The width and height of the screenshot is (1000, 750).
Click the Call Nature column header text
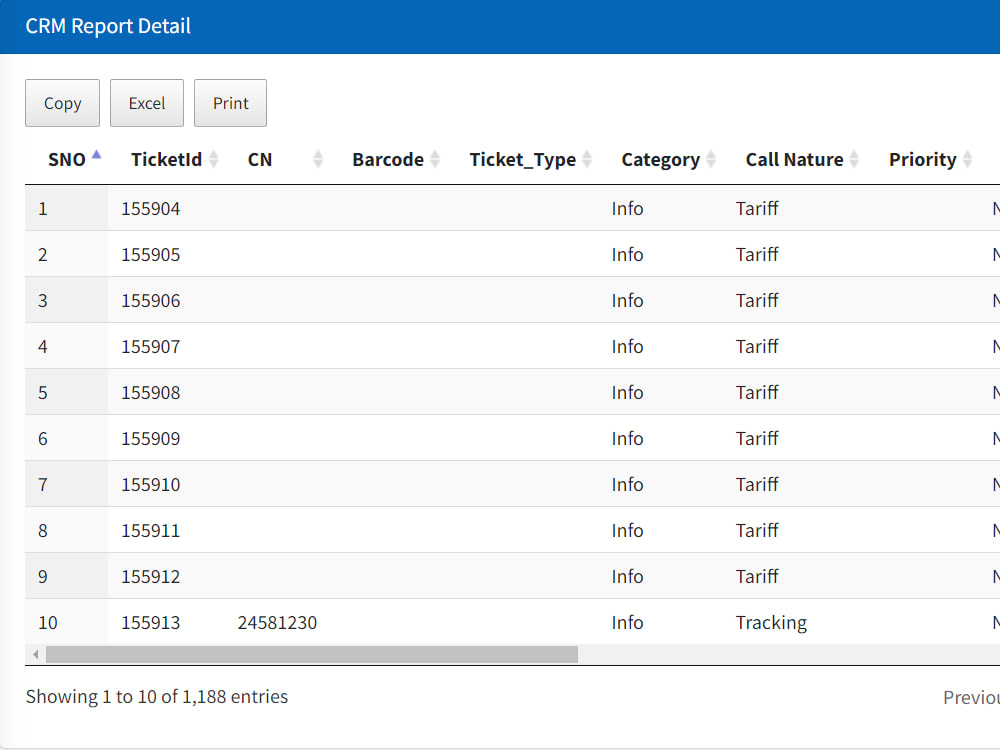click(795, 159)
